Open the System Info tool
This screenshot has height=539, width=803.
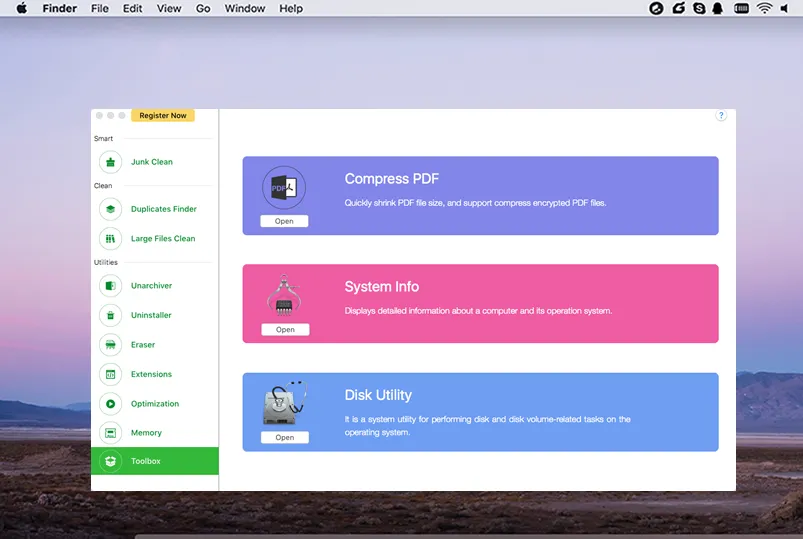pos(285,329)
